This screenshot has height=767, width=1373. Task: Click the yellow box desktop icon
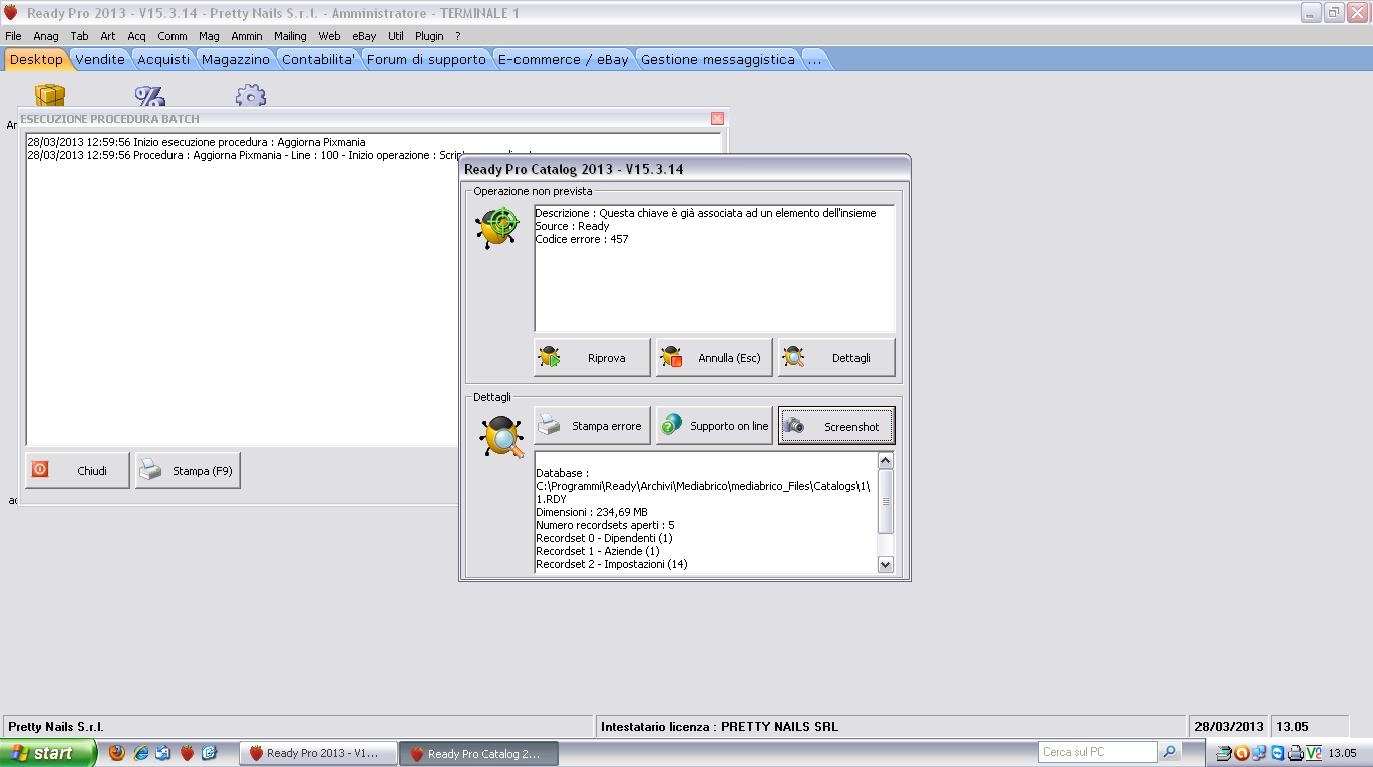click(x=50, y=96)
